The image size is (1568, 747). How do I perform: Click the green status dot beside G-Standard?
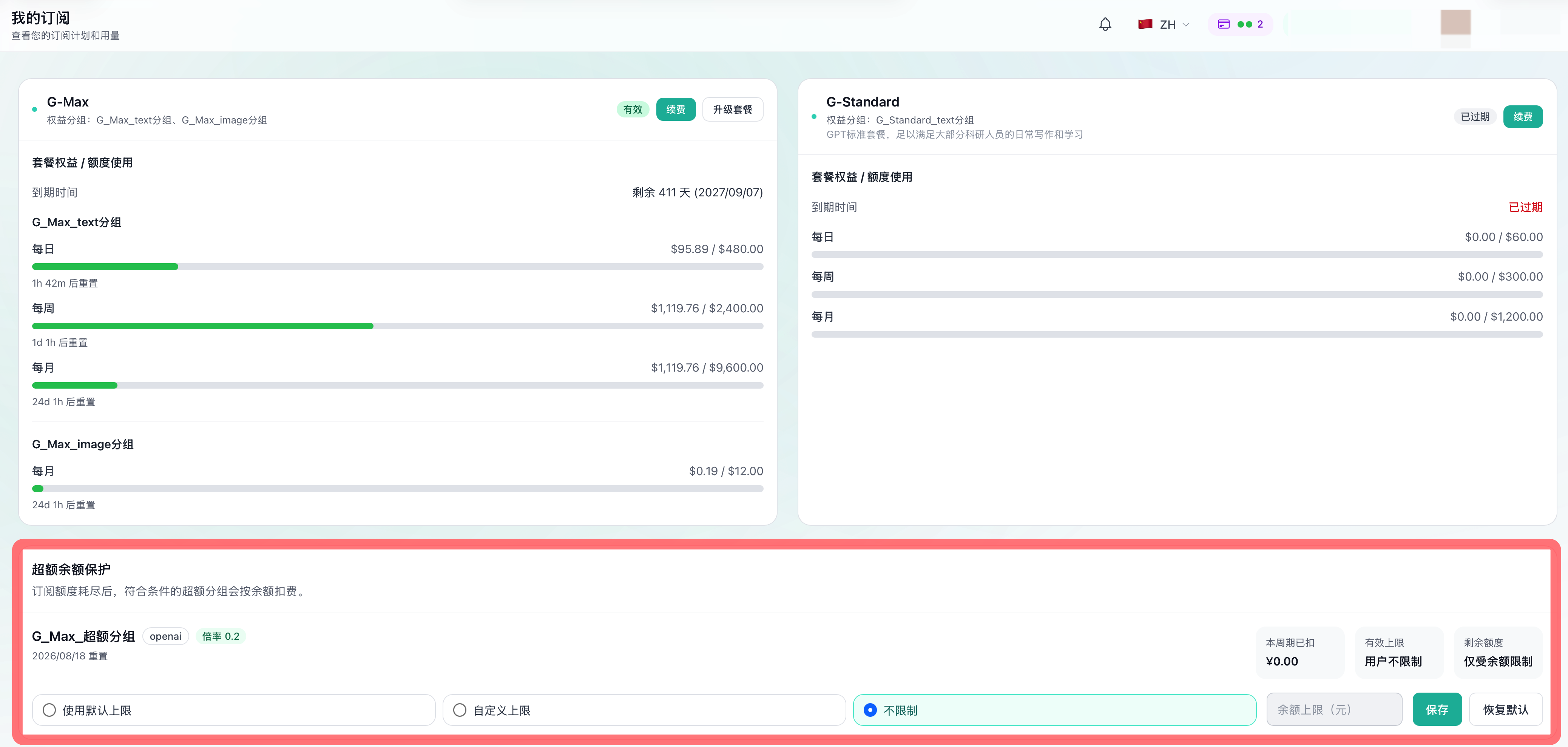pyautogui.click(x=814, y=116)
